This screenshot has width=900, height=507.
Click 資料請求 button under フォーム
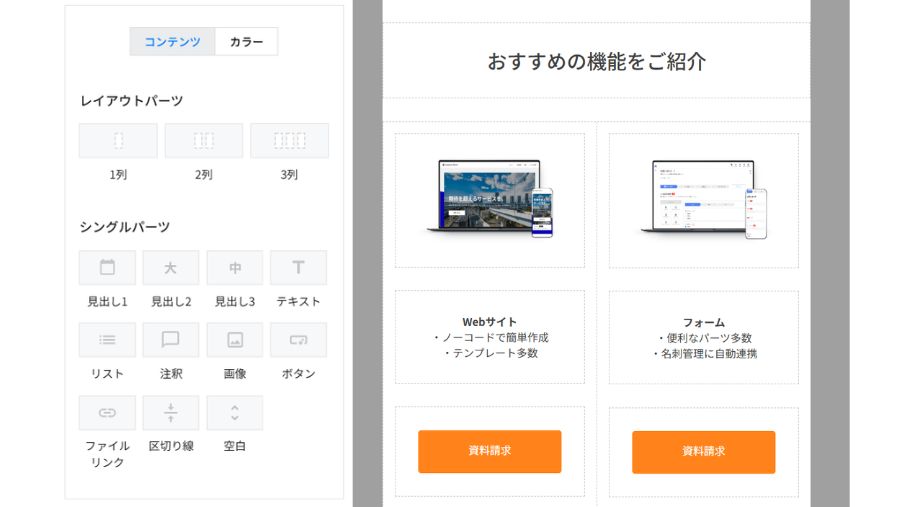click(x=703, y=451)
